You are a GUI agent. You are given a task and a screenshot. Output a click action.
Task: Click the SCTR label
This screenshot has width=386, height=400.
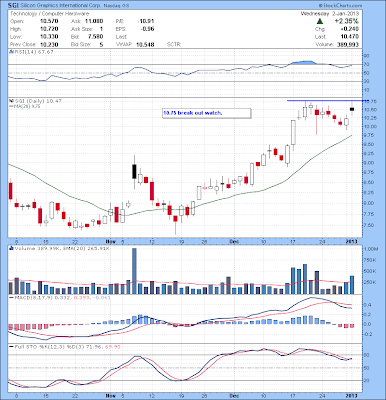174,44
